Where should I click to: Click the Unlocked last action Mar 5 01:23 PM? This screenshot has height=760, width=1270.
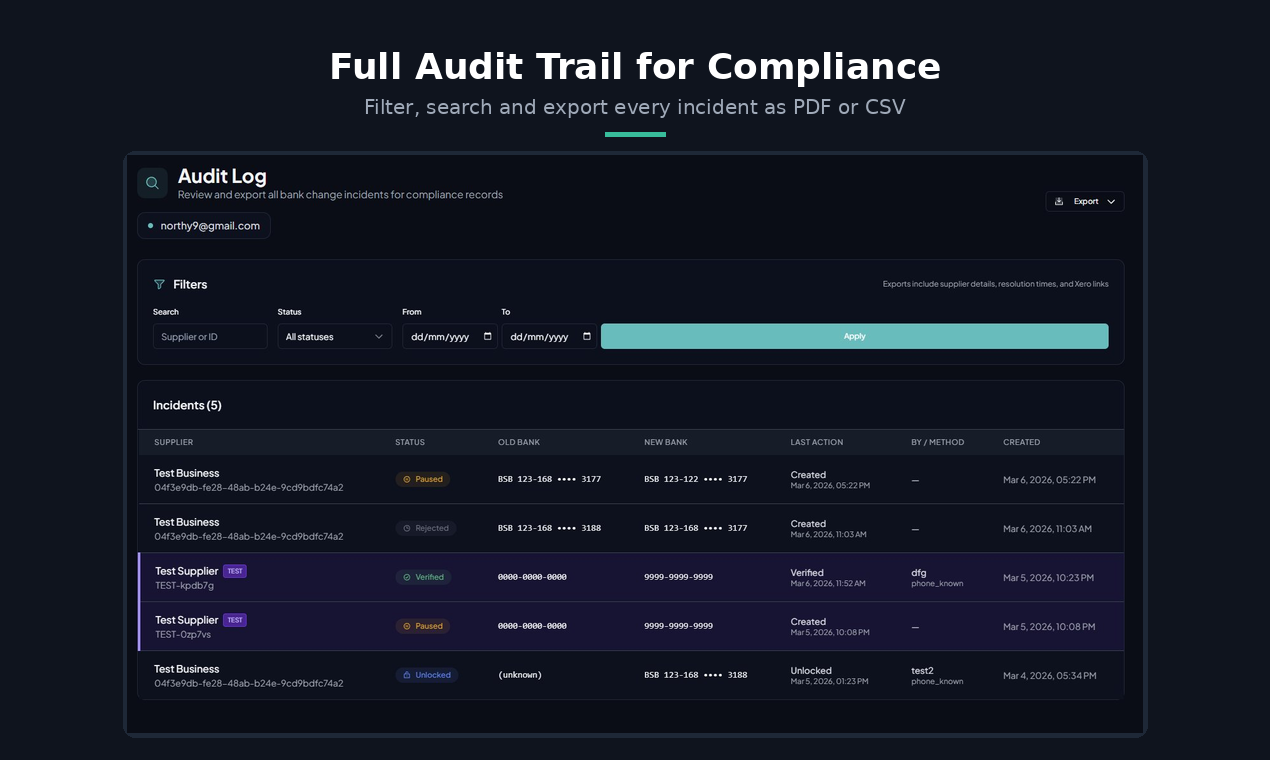829,676
